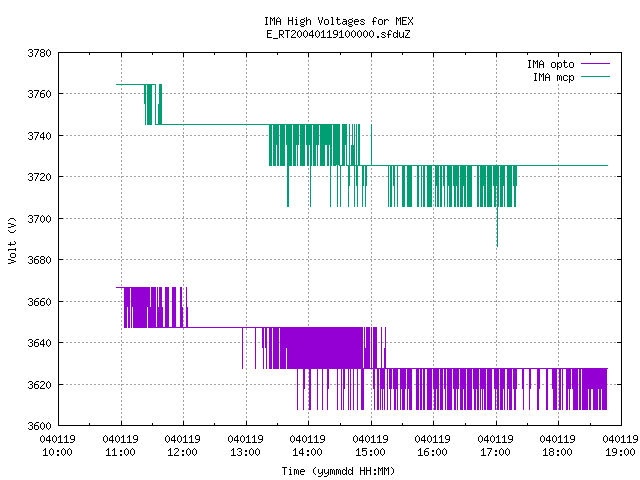Click the 040119 13:00 time tick label
The image size is (640, 480).
click(245, 446)
